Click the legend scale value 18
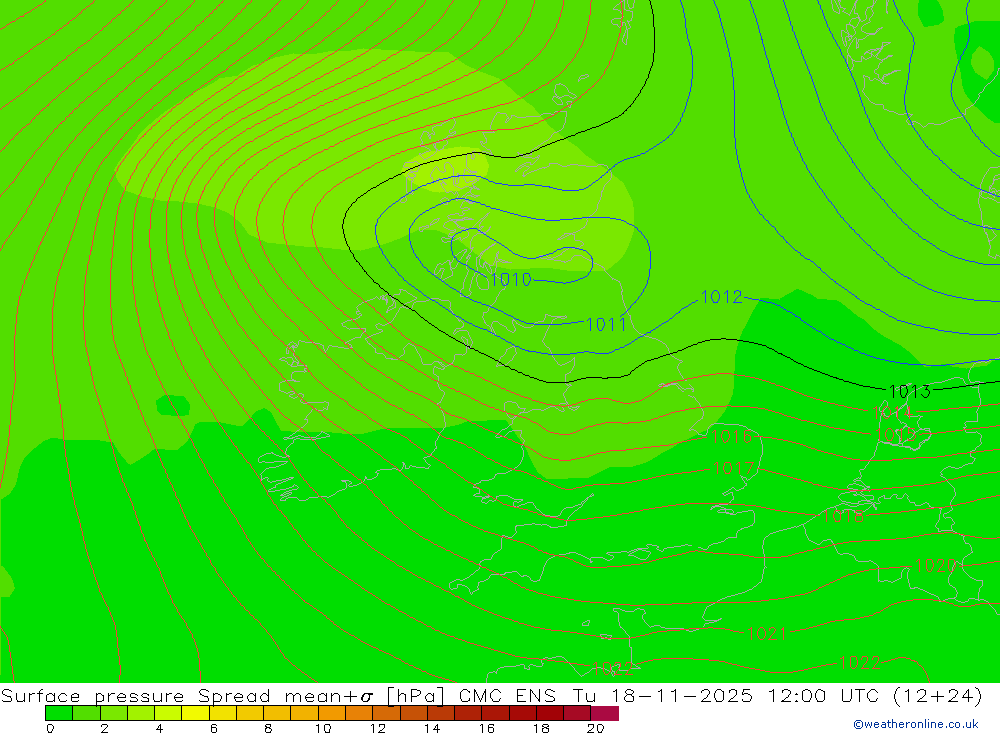 [x=541, y=728]
